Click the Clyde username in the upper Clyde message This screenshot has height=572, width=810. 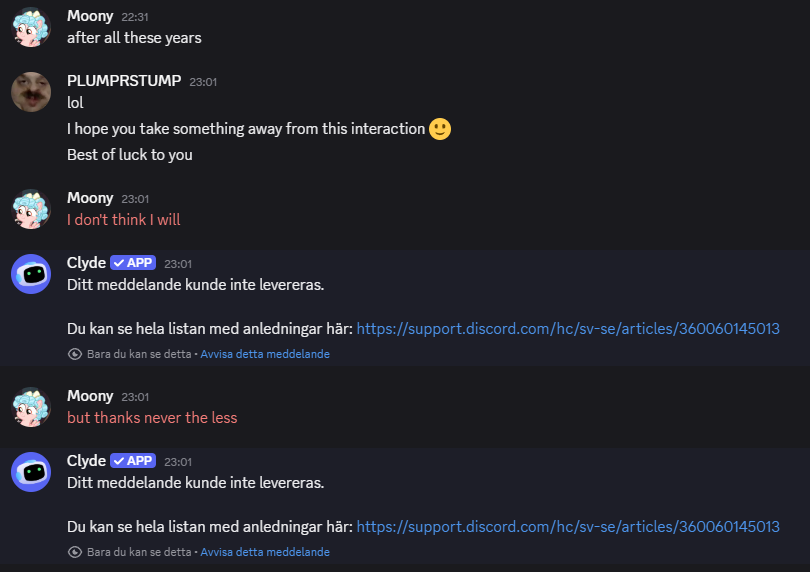pyautogui.click(x=86, y=263)
